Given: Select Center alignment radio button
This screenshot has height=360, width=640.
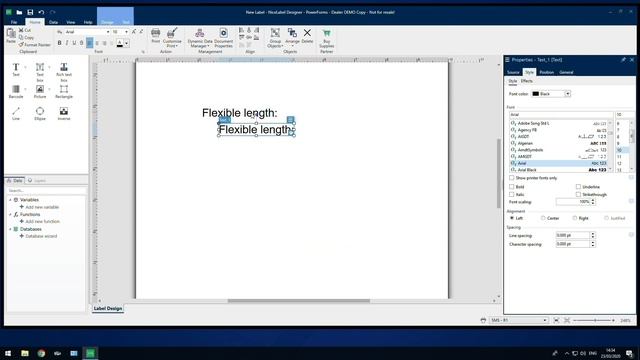Looking at the screenshot, I should coord(543,218).
